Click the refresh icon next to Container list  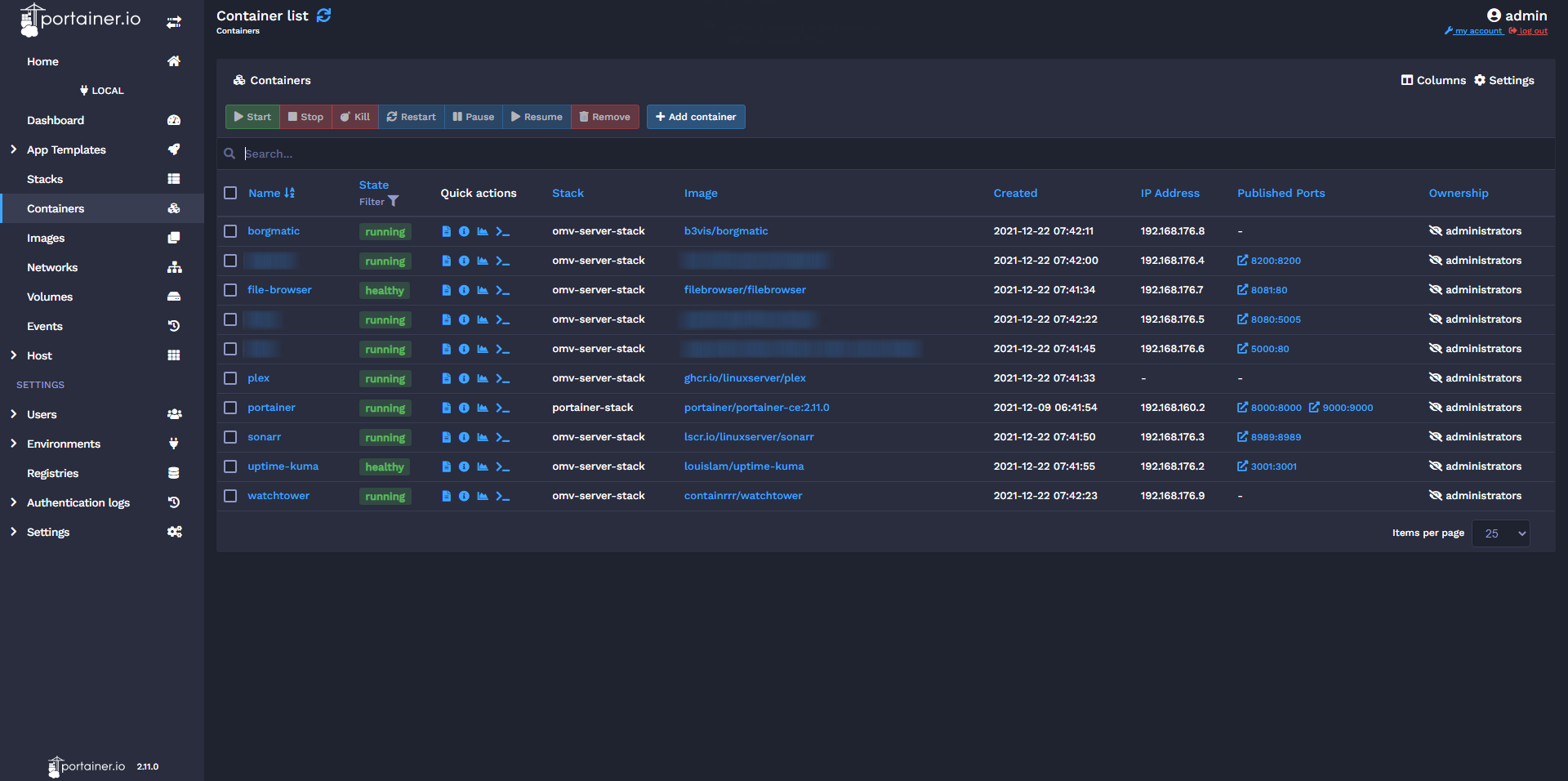[x=324, y=16]
